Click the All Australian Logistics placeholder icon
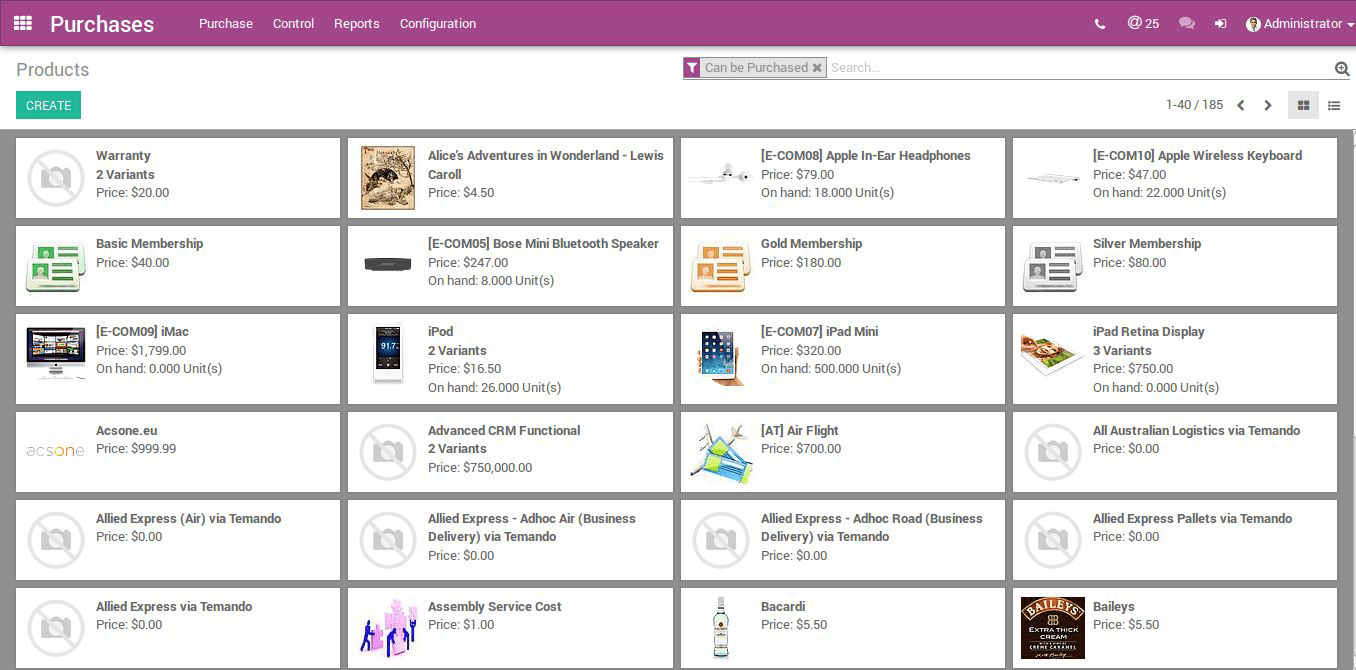1356x670 pixels. 1053,453
